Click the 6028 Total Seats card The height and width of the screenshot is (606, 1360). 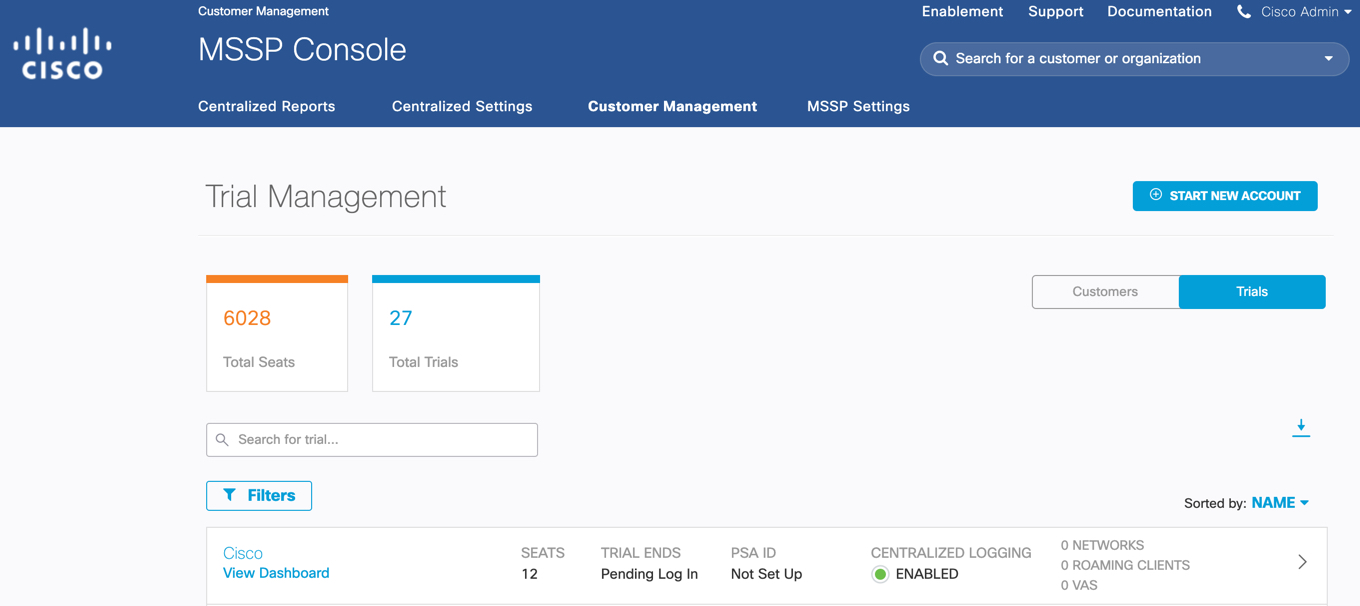[x=277, y=333]
